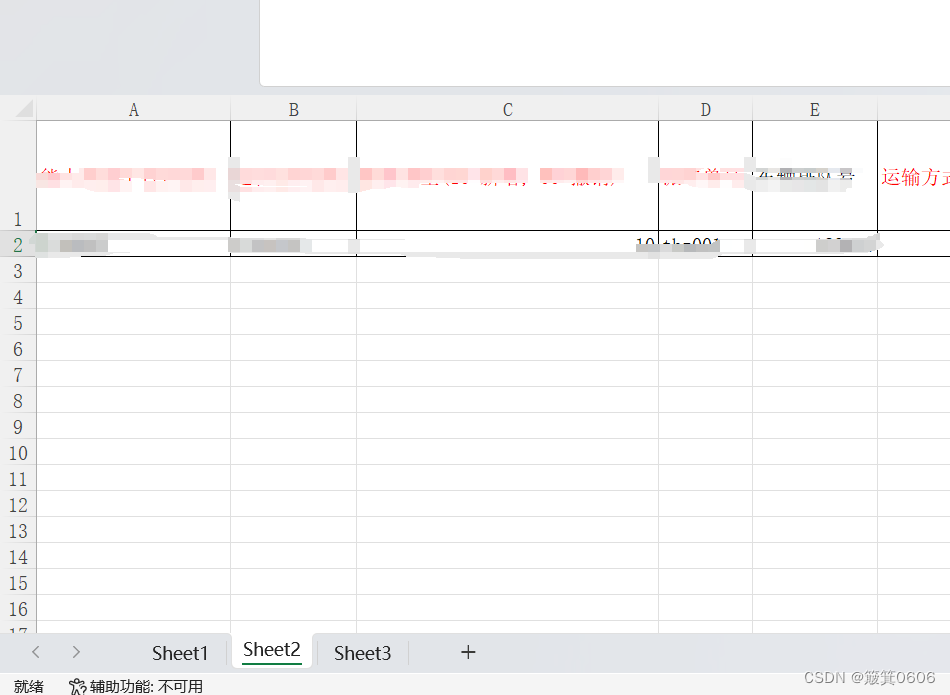
Task: Select row 1 header
Action: (18, 176)
